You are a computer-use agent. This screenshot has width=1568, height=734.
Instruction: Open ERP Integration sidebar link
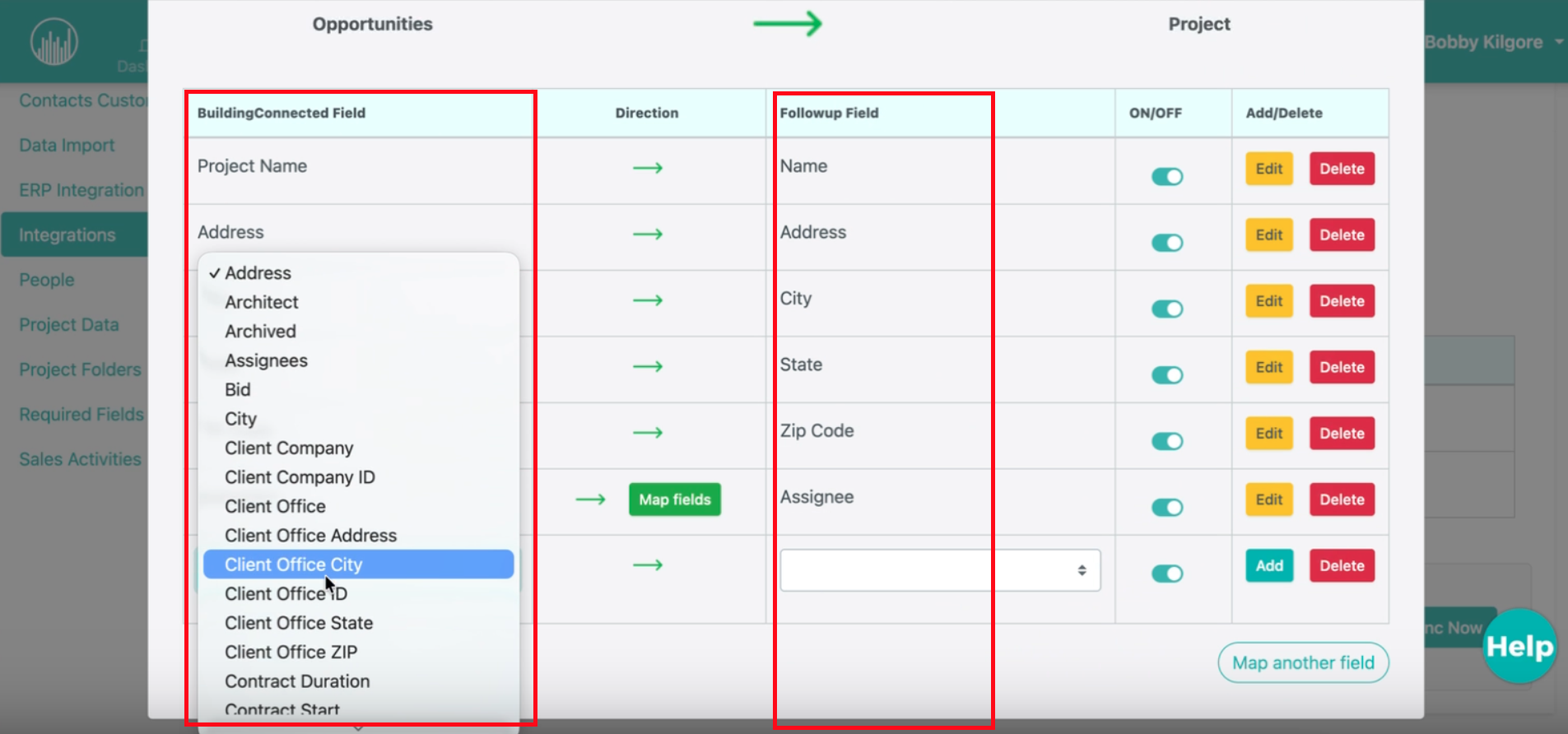click(81, 190)
